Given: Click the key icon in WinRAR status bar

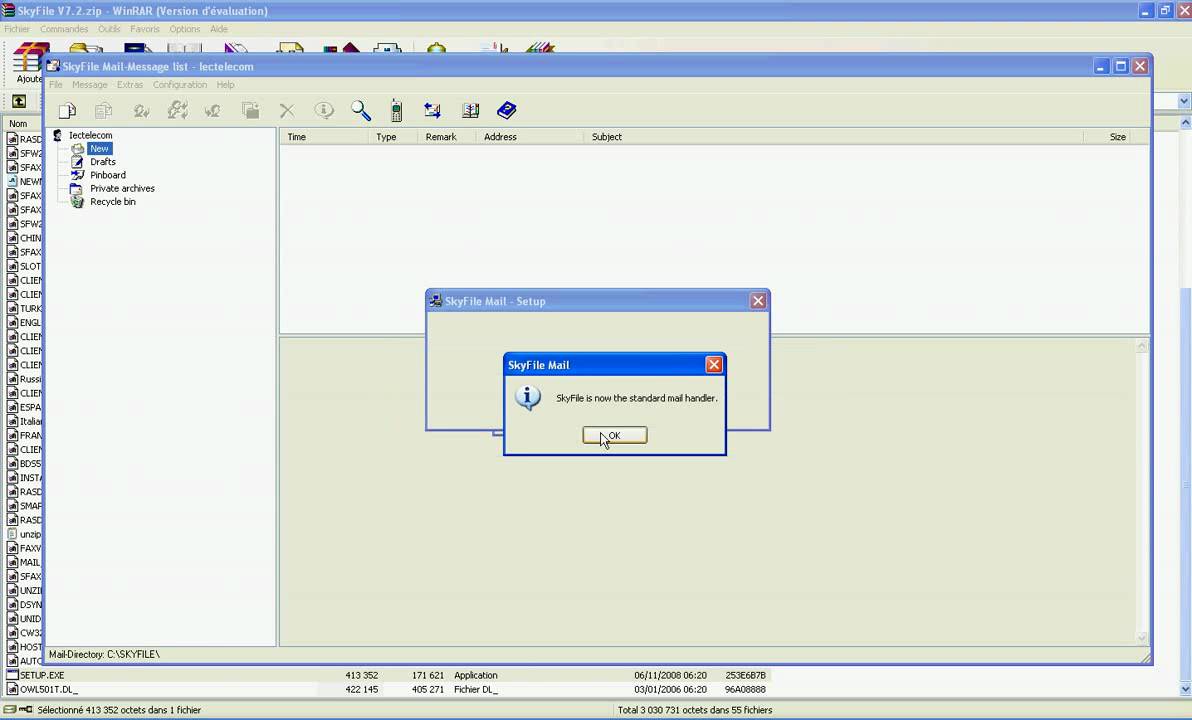Looking at the screenshot, I should point(25,709).
